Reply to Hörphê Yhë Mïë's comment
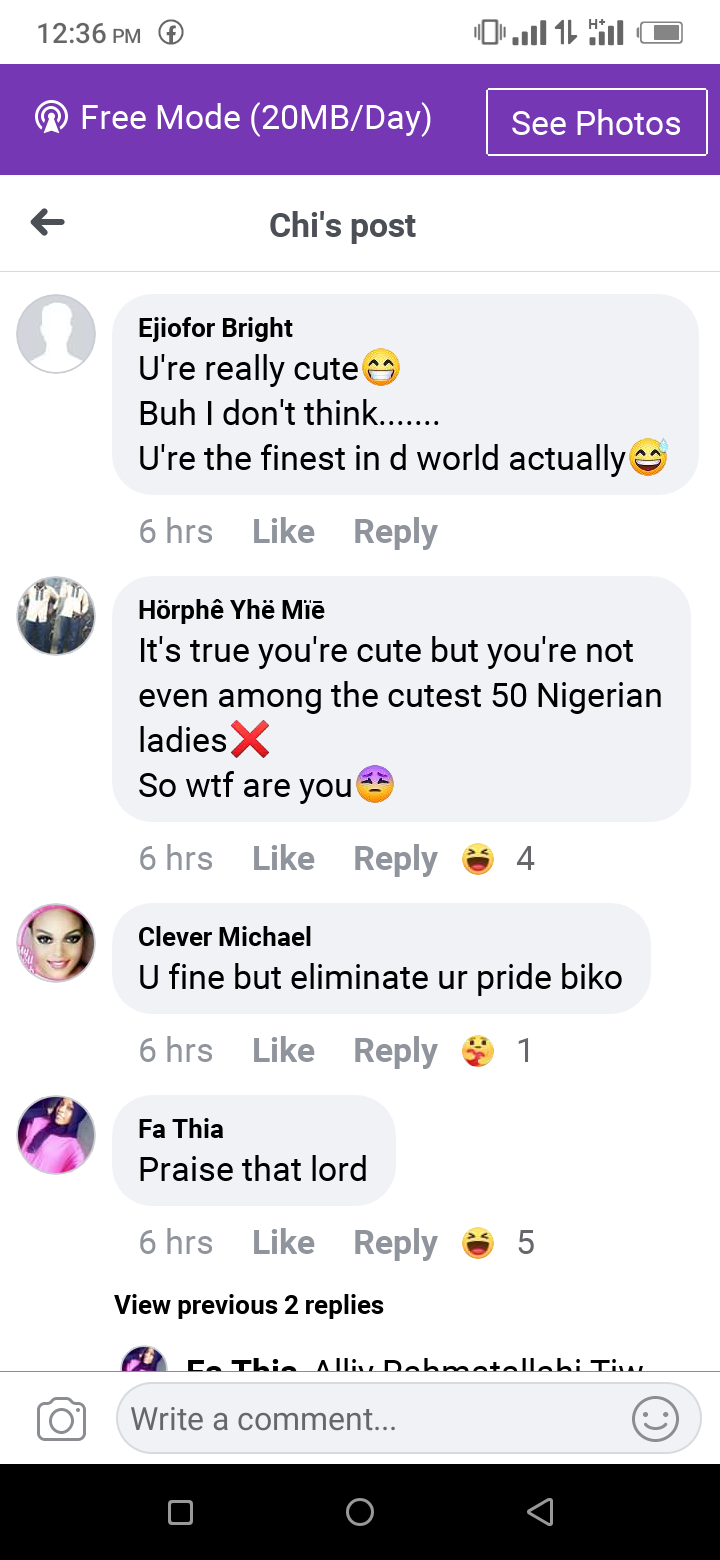Screen dimensions: 720x1560 [x=395, y=859]
